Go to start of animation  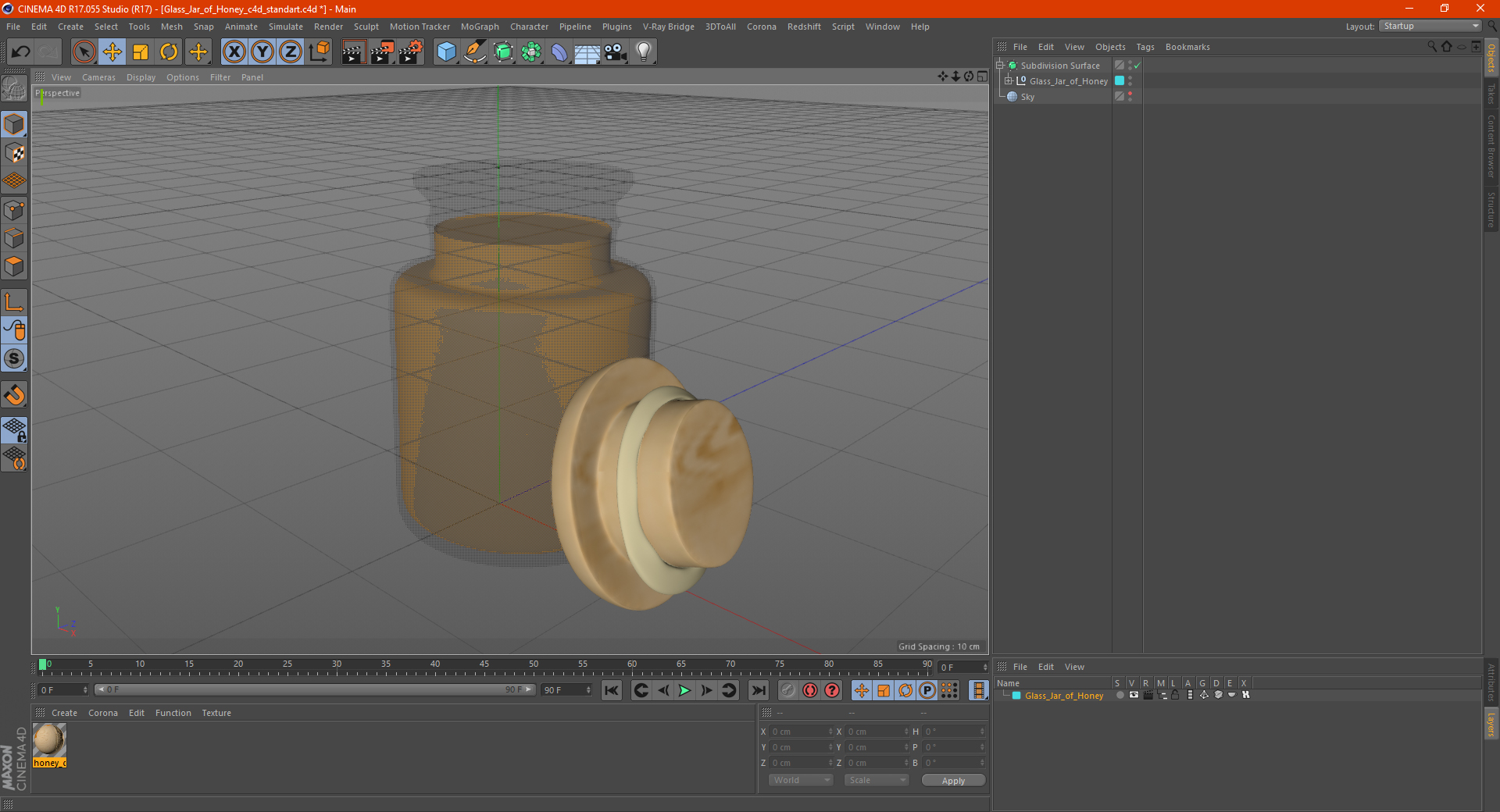[612, 690]
